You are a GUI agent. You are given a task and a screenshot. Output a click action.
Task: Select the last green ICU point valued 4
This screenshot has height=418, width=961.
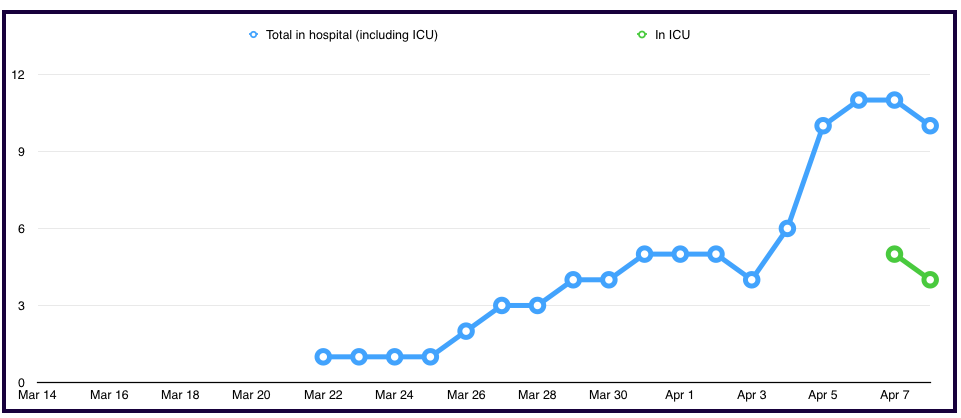tap(930, 280)
